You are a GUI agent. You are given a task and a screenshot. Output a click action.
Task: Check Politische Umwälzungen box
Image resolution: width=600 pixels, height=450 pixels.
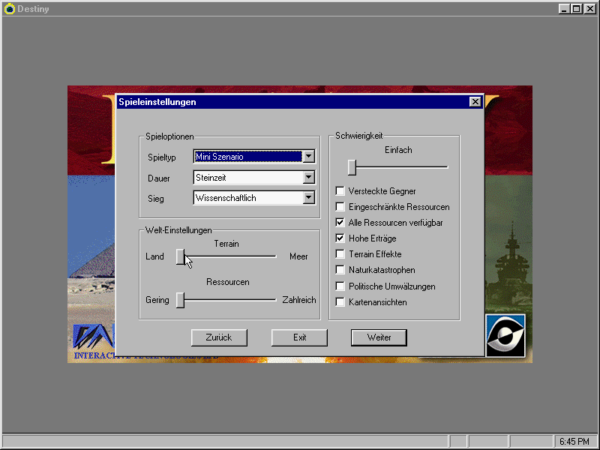(340, 286)
